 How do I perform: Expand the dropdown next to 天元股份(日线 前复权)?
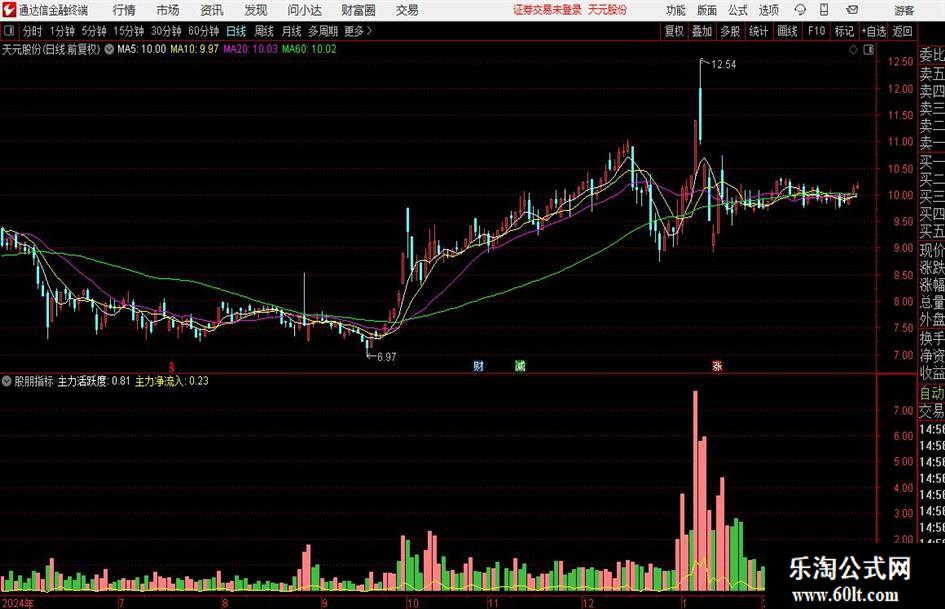coord(109,49)
